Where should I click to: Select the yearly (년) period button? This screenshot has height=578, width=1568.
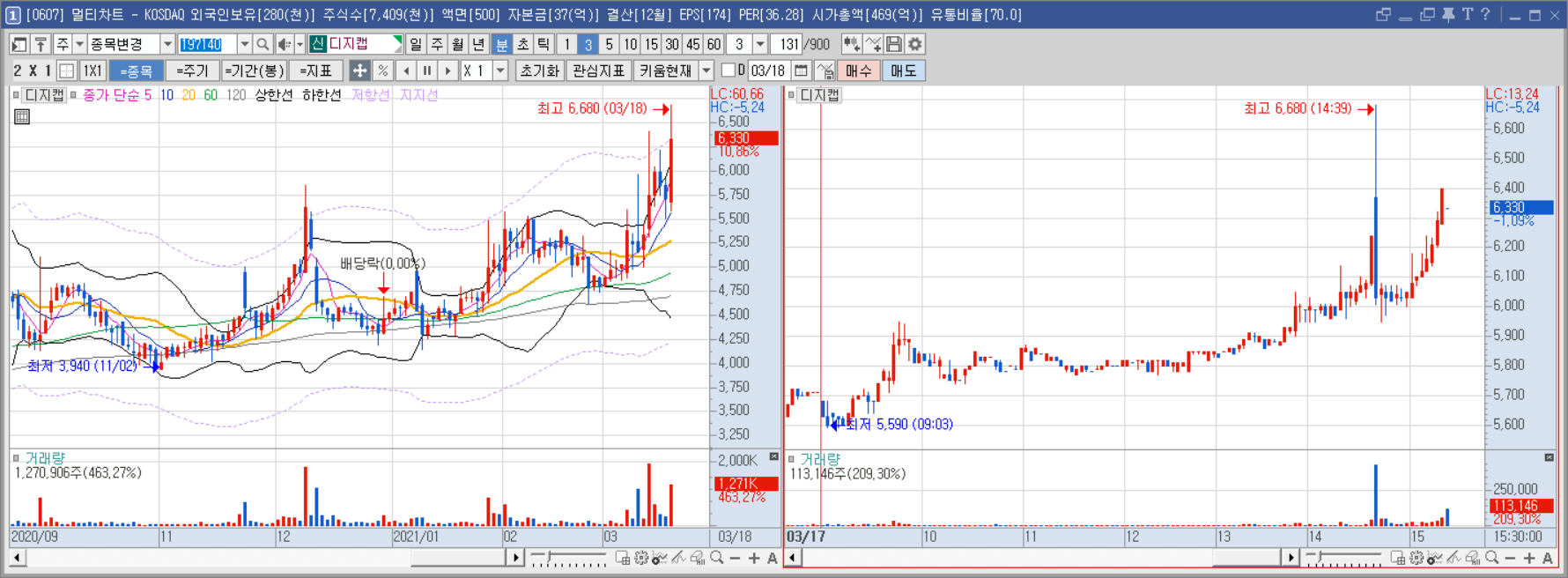coord(478,44)
